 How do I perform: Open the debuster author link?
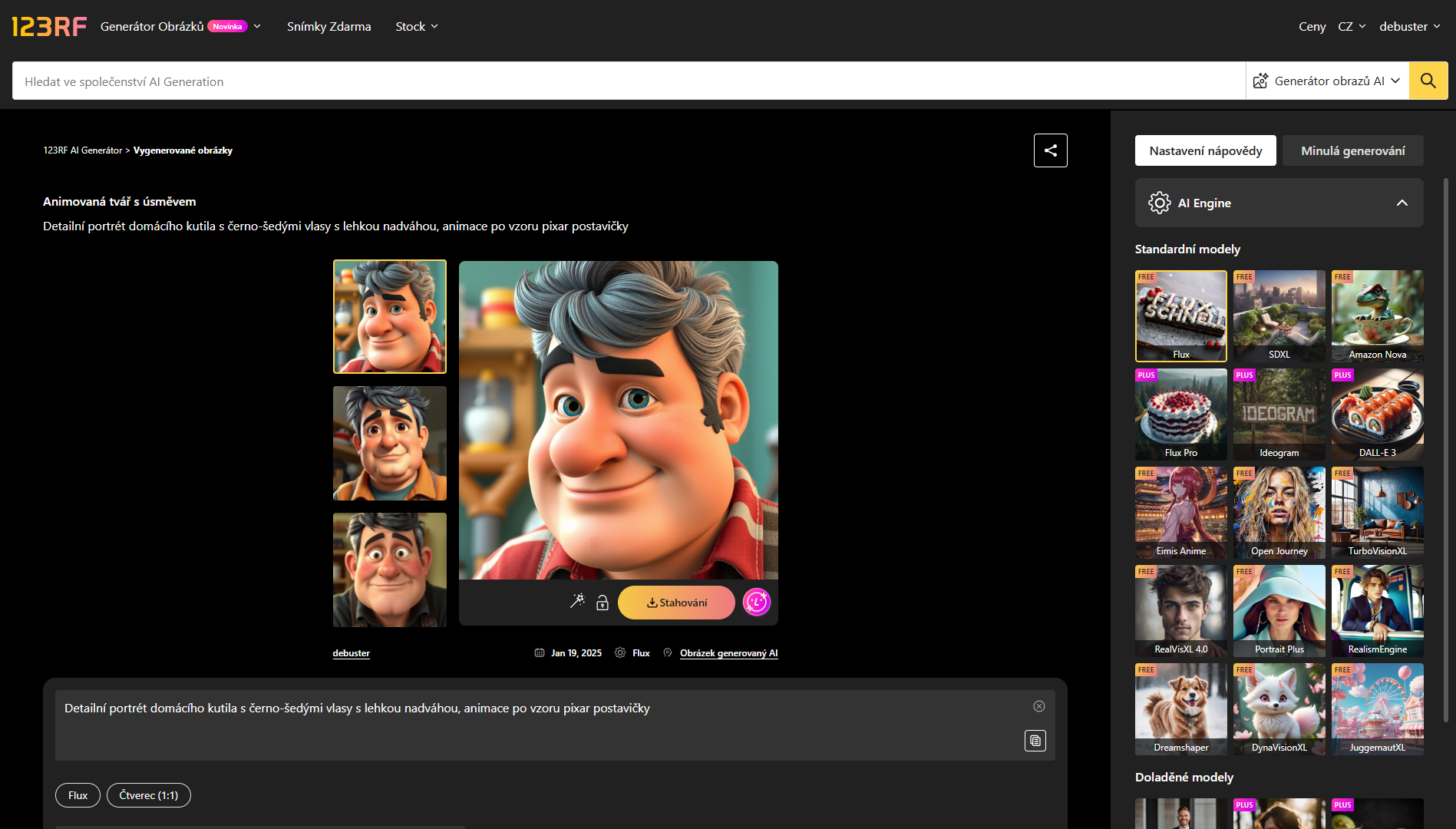[352, 653]
